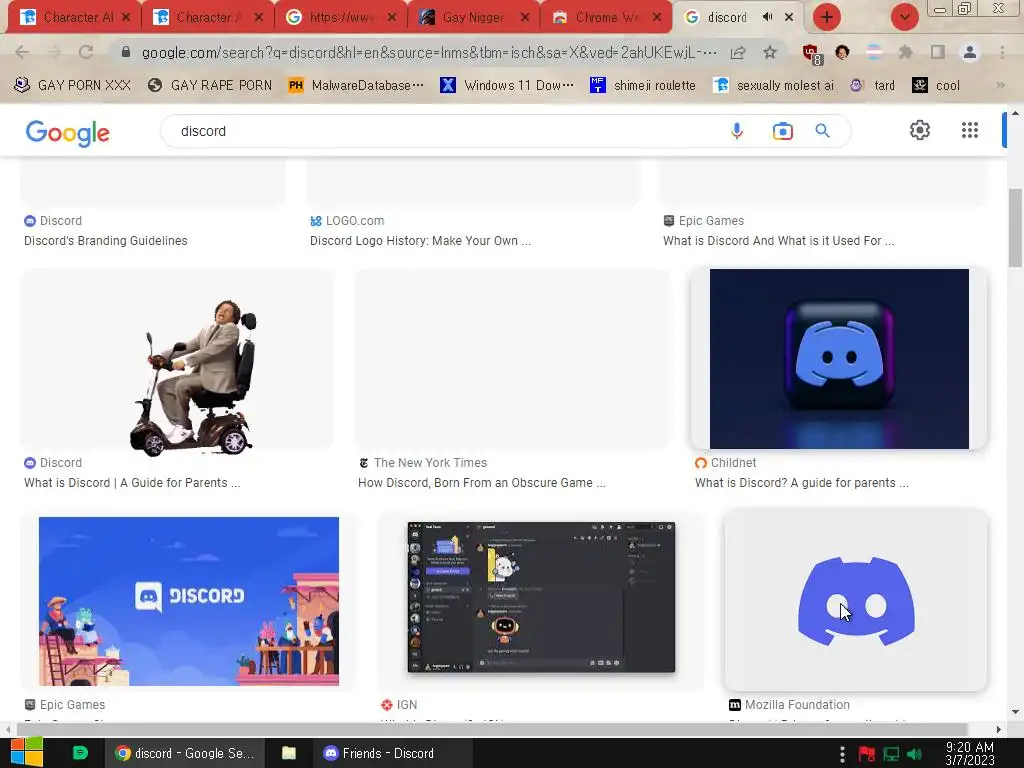Click the URL address bar
This screenshot has height=768, width=1024.
429,52
